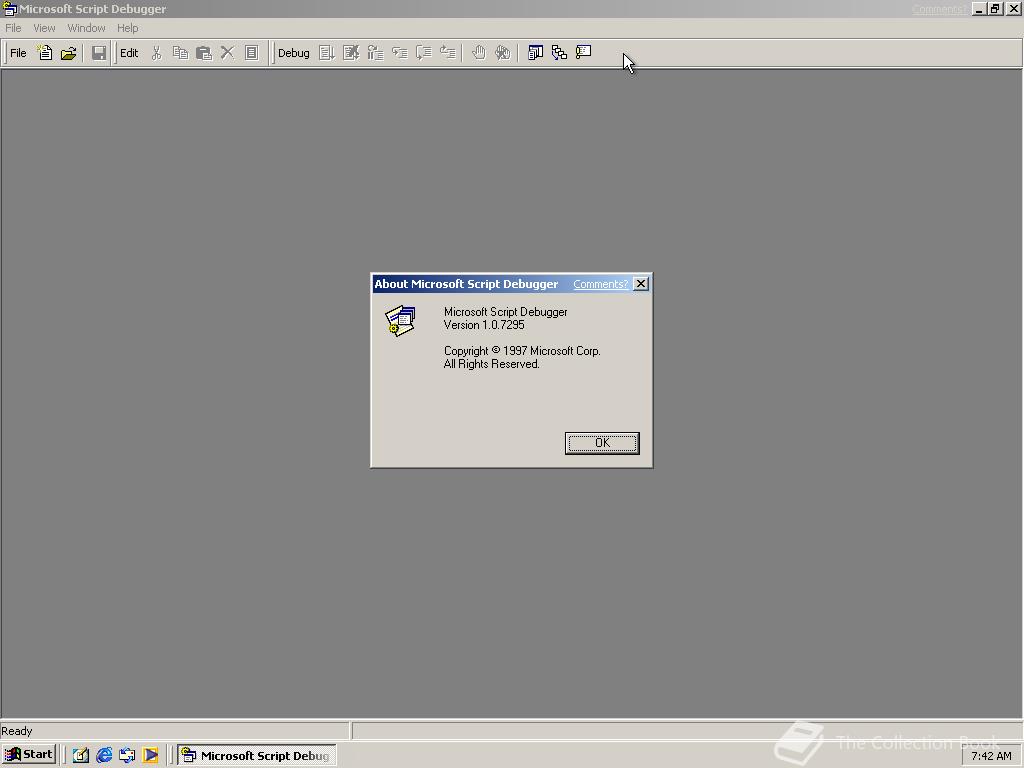This screenshot has width=1024, height=768.
Task: Click the Clear All Breakpoints icon
Action: point(502,53)
